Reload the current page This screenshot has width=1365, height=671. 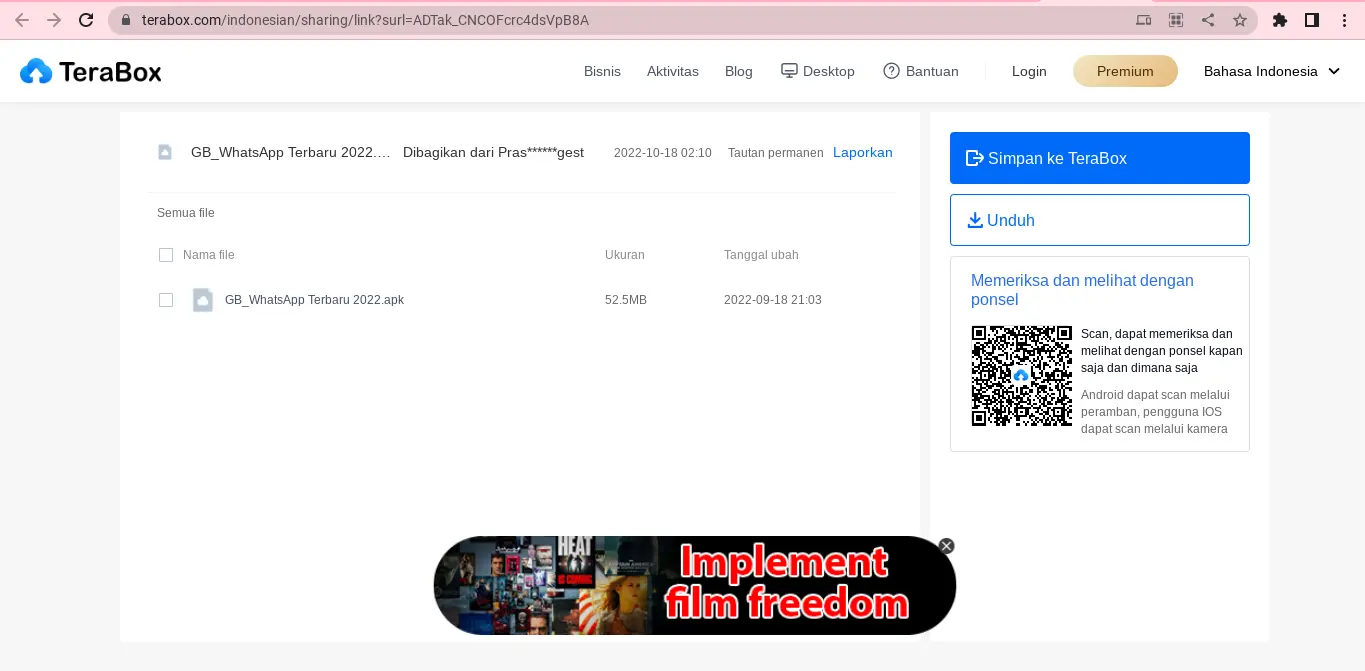pos(86,20)
